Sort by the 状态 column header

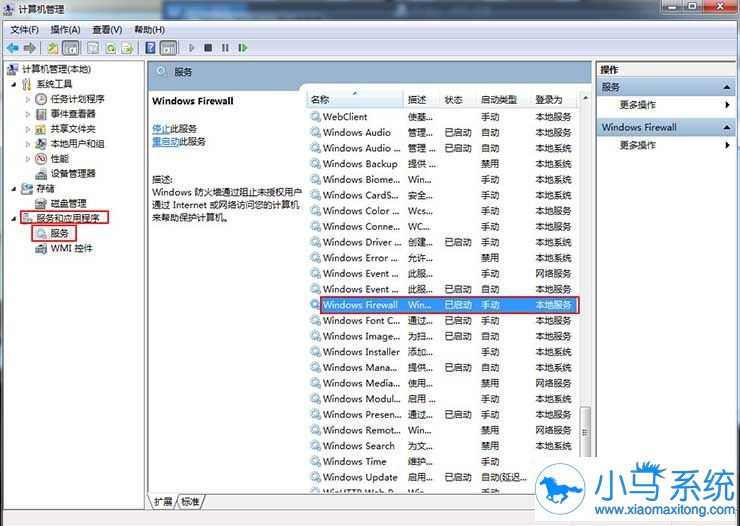pos(458,100)
